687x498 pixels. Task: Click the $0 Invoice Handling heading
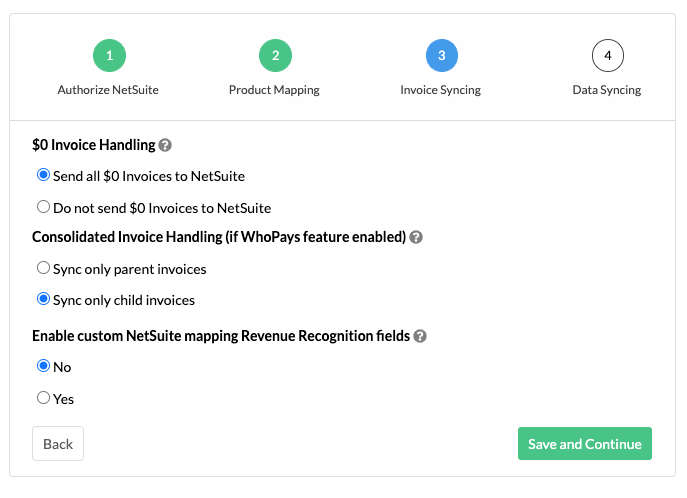(94, 145)
